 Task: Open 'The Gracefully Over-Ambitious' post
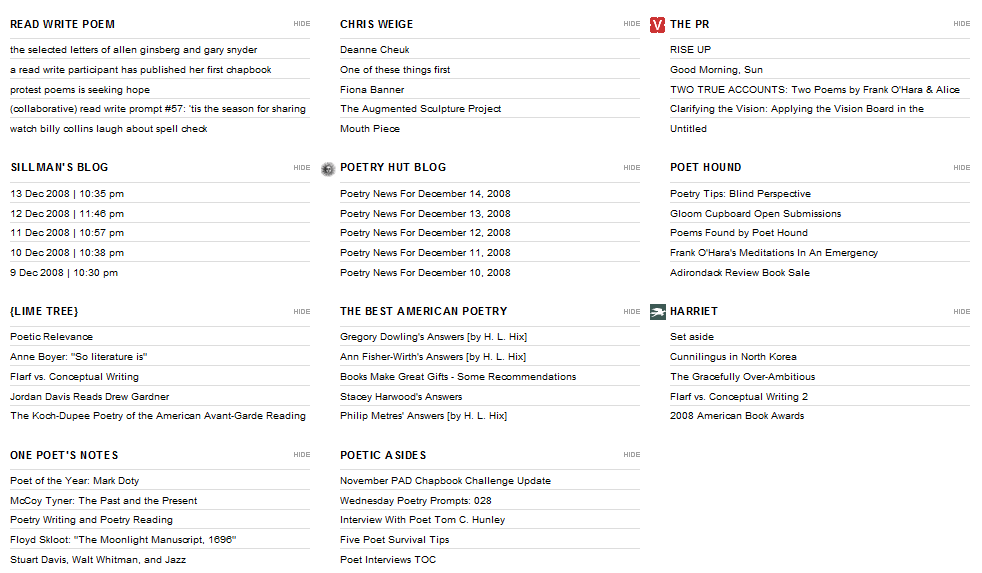(x=743, y=376)
